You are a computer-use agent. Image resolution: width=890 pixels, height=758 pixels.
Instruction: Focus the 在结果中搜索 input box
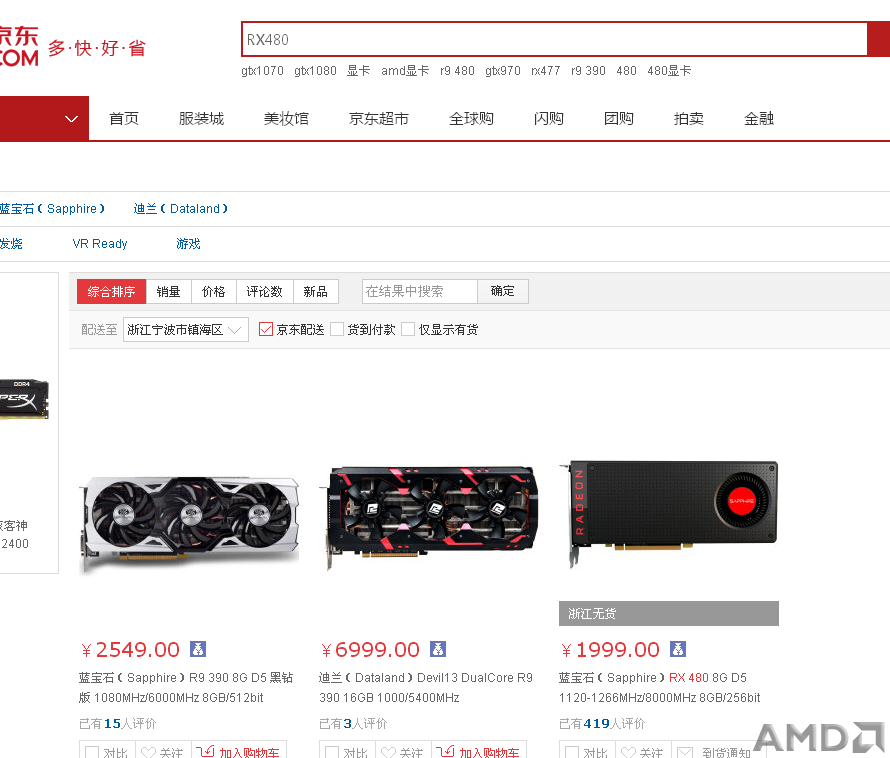[x=419, y=291]
